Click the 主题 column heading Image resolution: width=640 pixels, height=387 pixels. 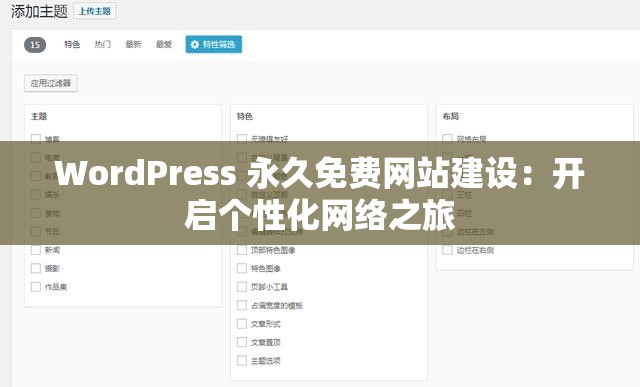(39, 116)
